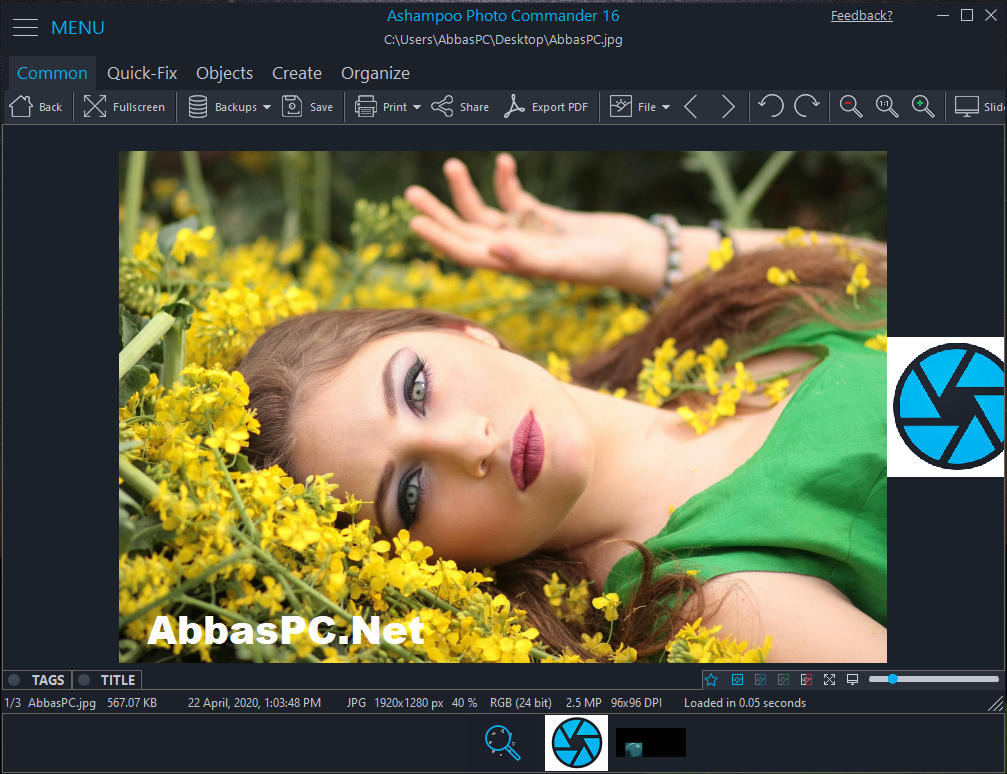Select the aperture logo thumbnail in filmstrip
Viewport: 1007px width, 774px height.
[x=576, y=743]
